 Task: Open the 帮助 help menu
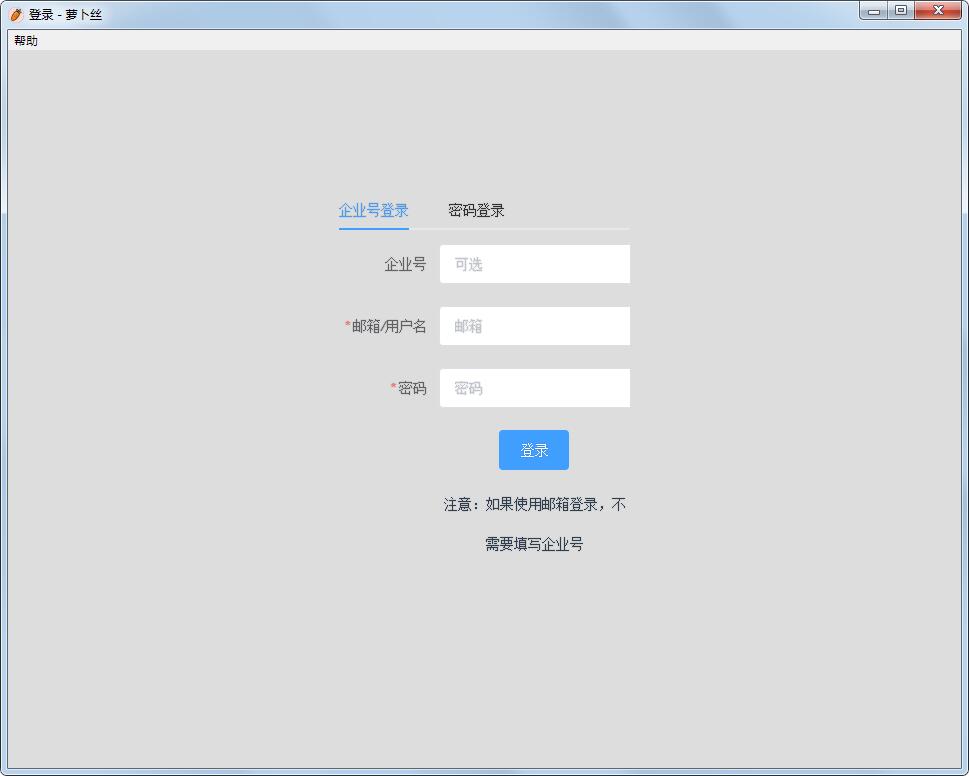coord(24,40)
